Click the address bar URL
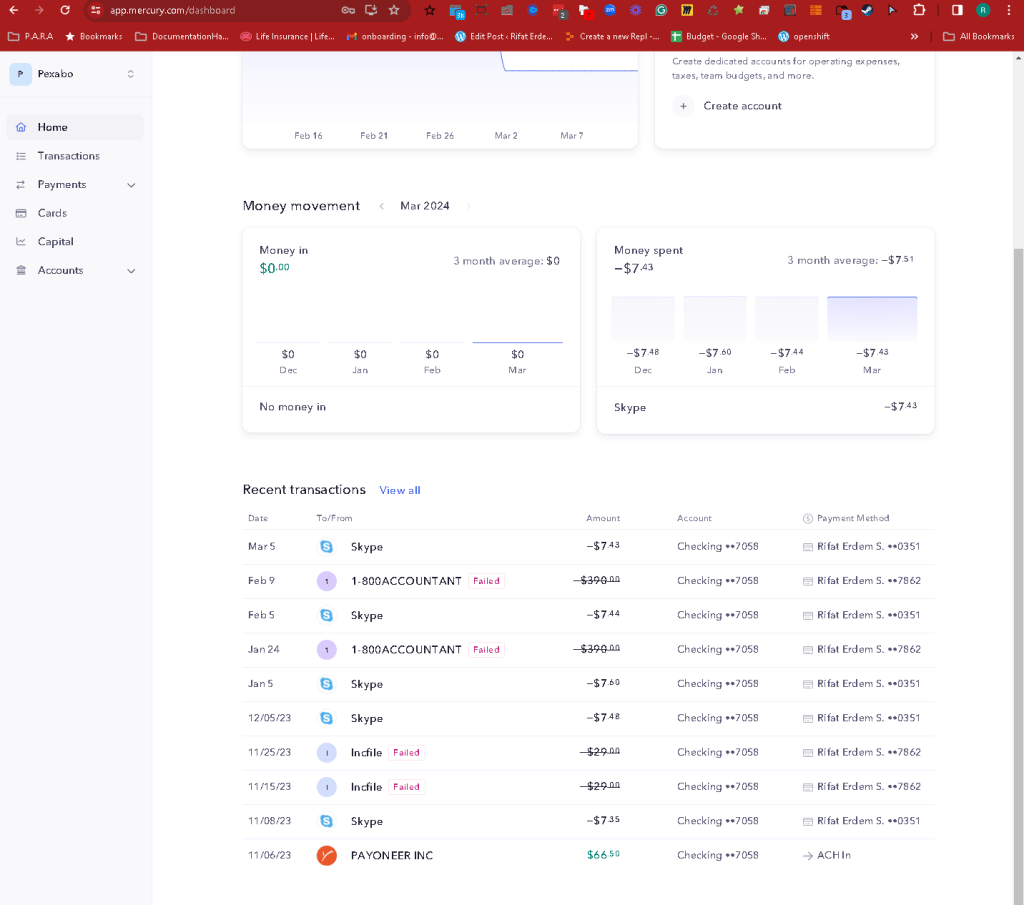Image resolution: width=1024 pixels, height=905 pixels. pos(172,10)
